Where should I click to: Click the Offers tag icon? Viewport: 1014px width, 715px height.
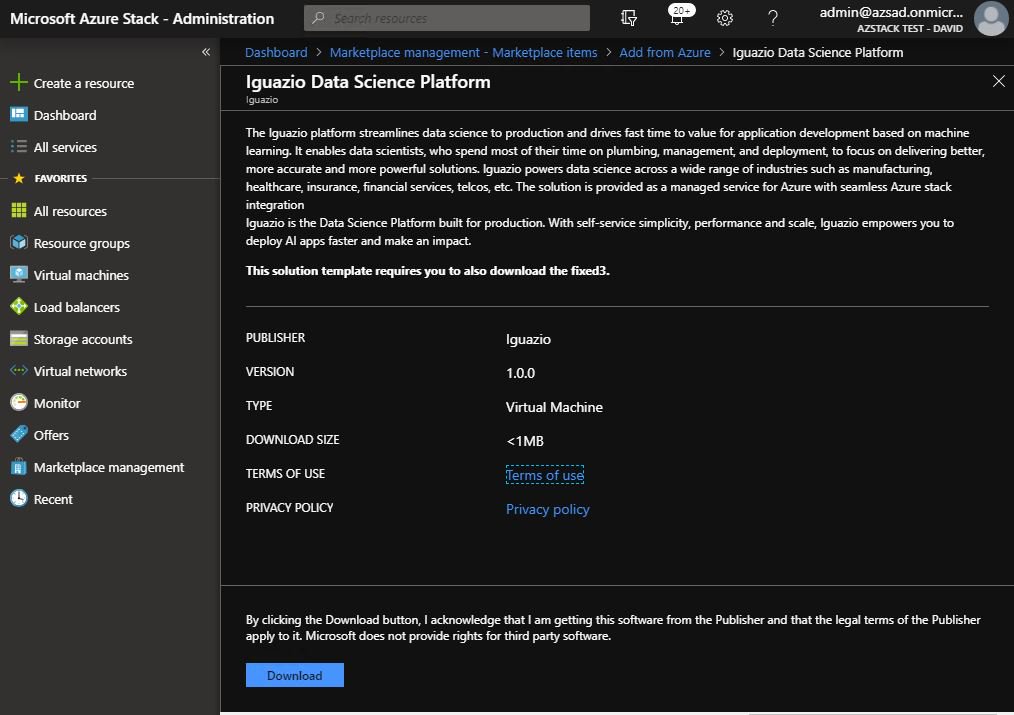point(19,434)
